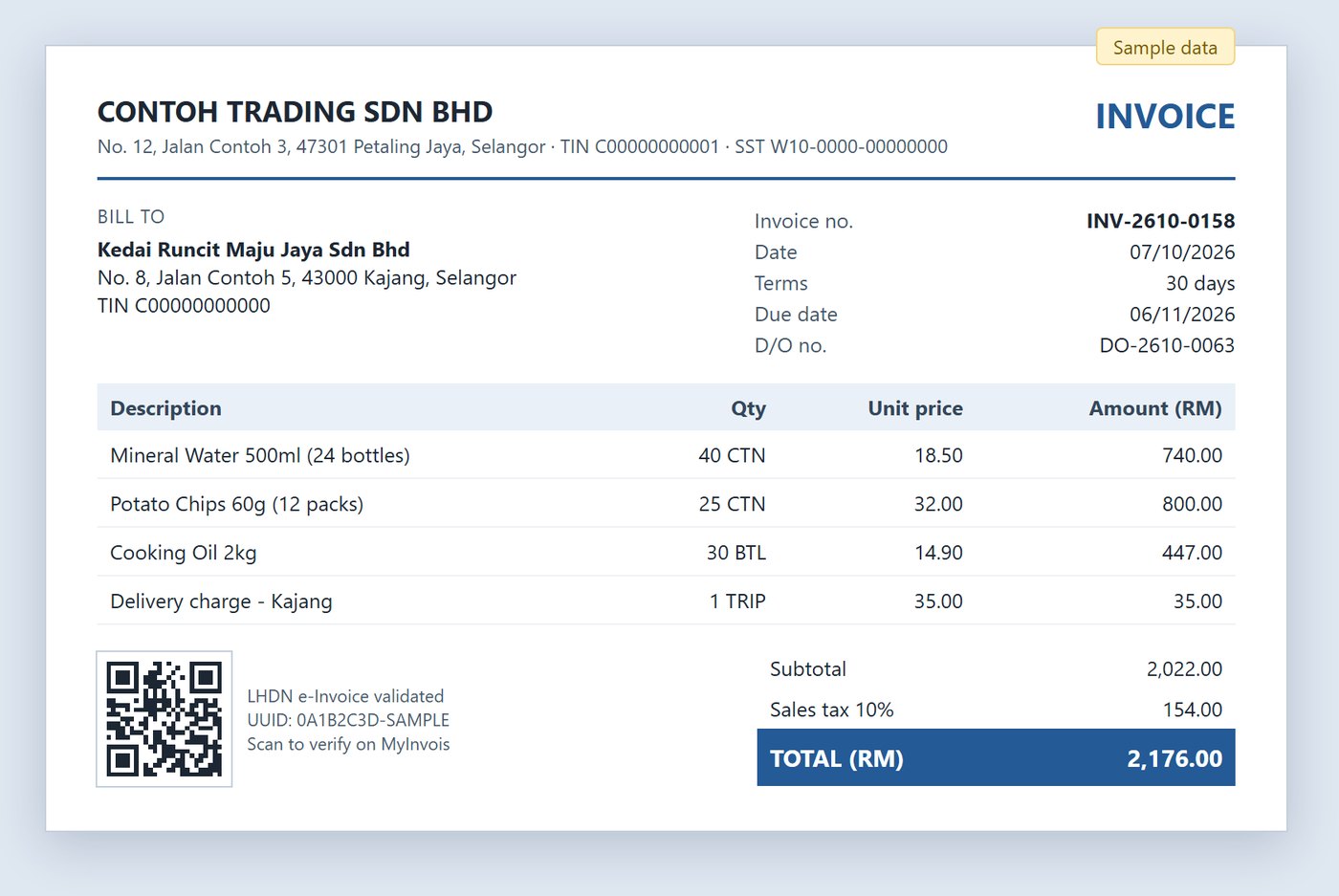Select unit price 18.50
Viewport: 1339px width, 896px height.
938,455
